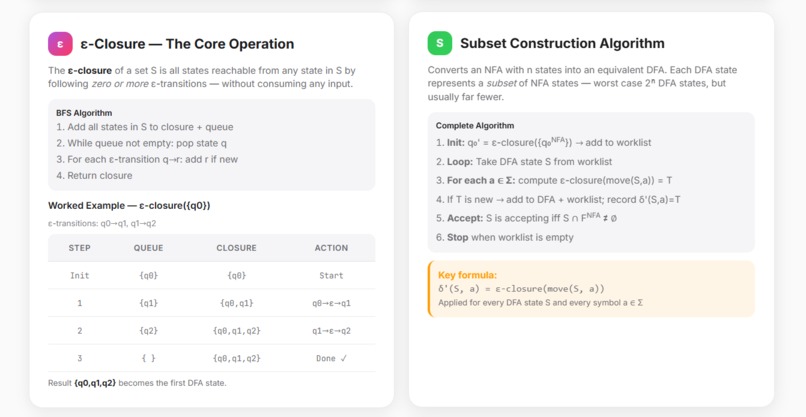Viewport: 806px width, 417px height.
Task: Click the q0→ε→q1 action cell
Action: click(331, 303)
